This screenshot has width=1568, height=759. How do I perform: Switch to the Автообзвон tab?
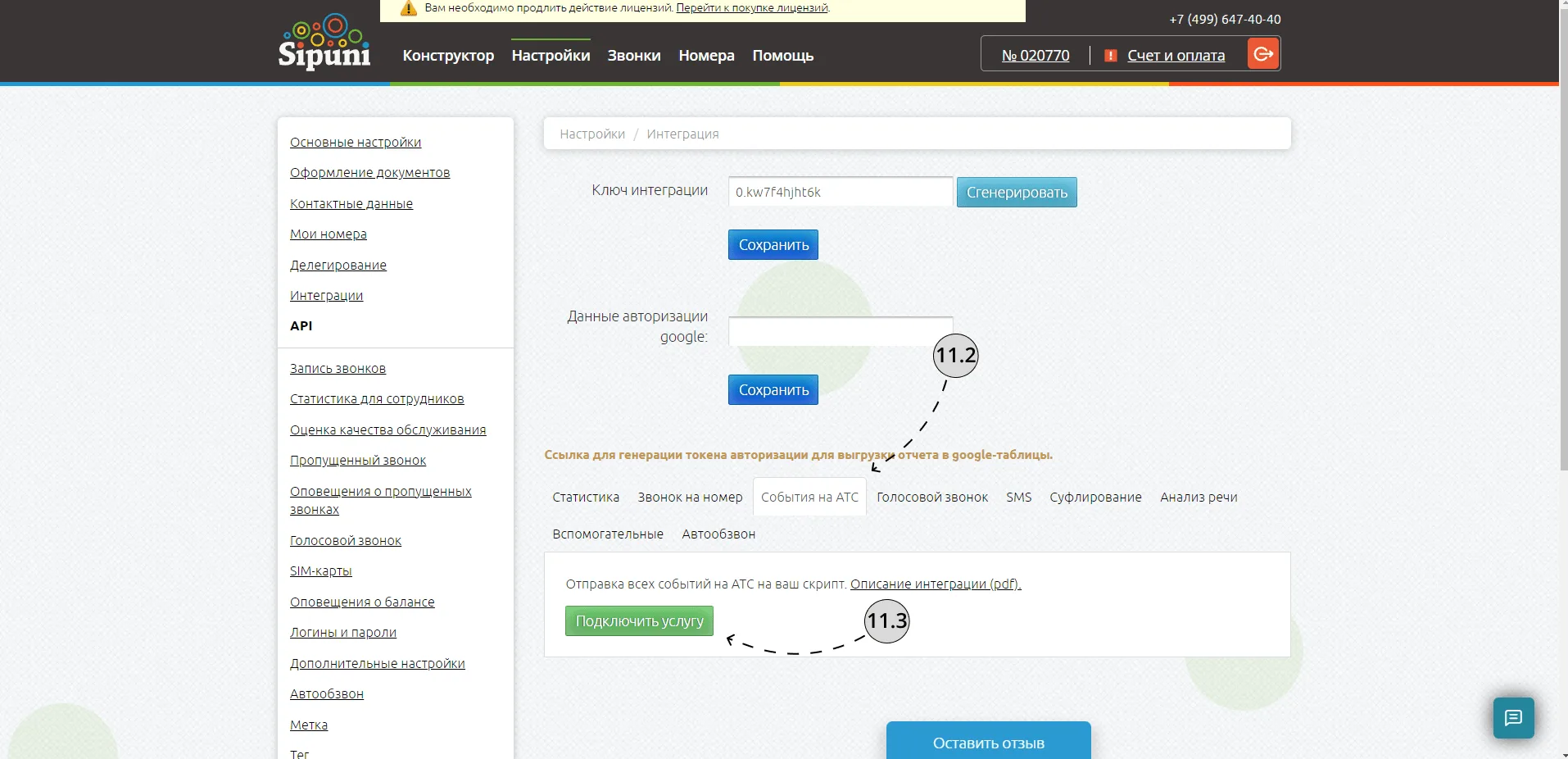[718, 534]
